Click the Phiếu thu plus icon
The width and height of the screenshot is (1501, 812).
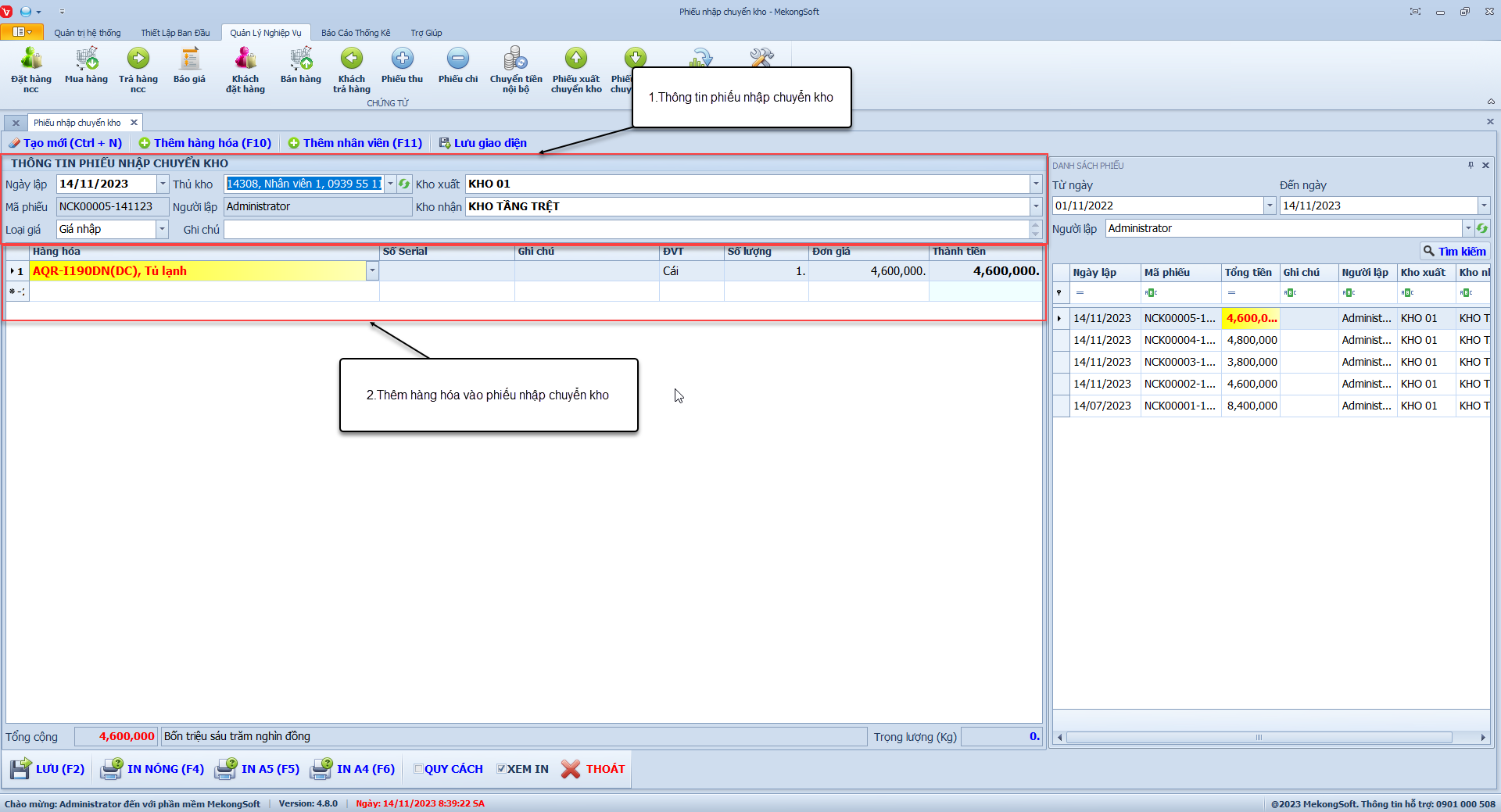[402, 59]
